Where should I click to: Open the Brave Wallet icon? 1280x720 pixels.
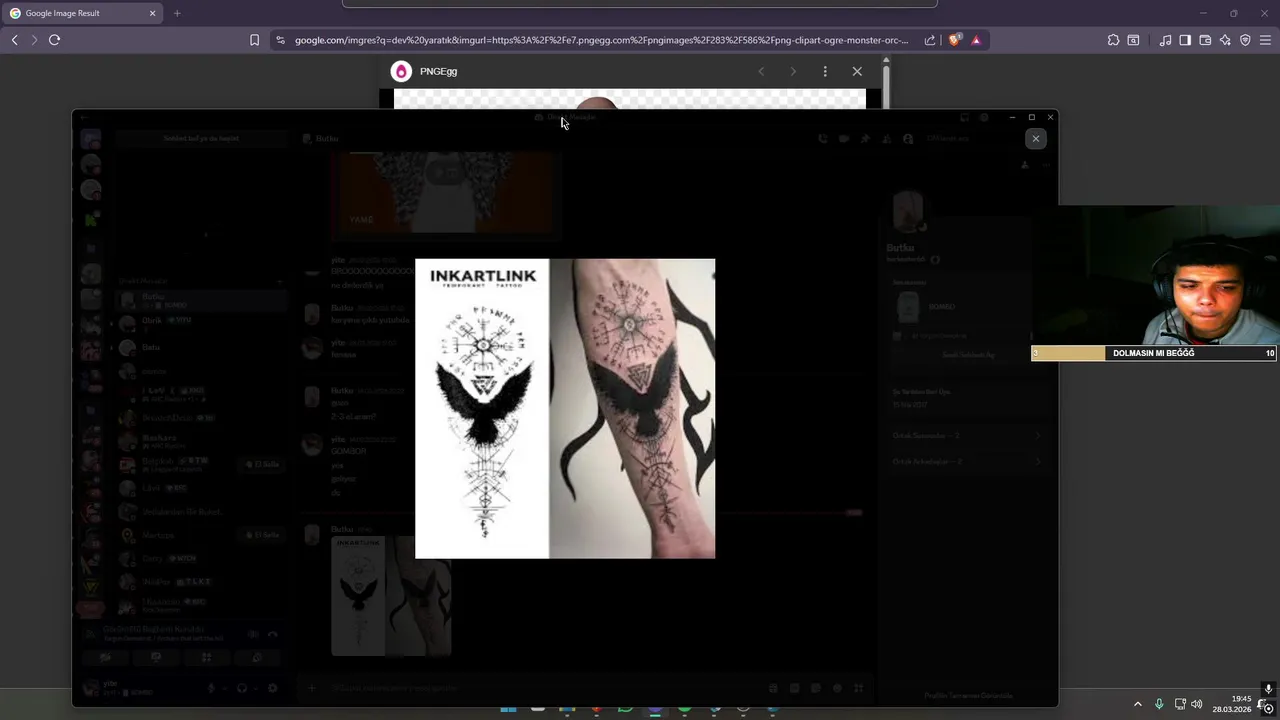coord(1205,40)
